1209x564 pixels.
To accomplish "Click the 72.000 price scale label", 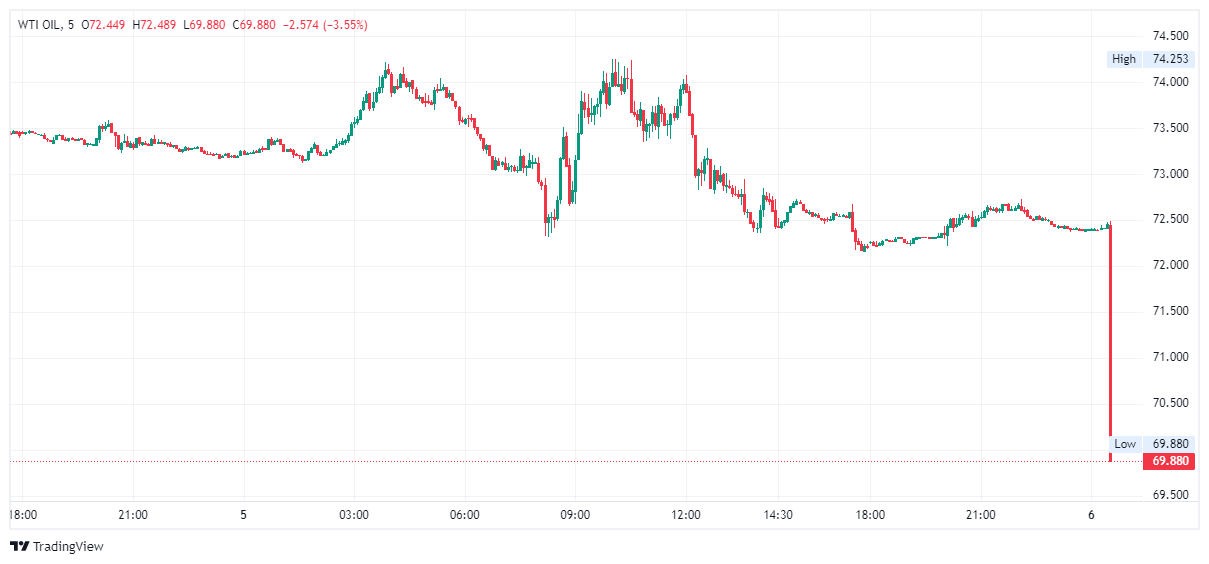I will pos(1170,265).
